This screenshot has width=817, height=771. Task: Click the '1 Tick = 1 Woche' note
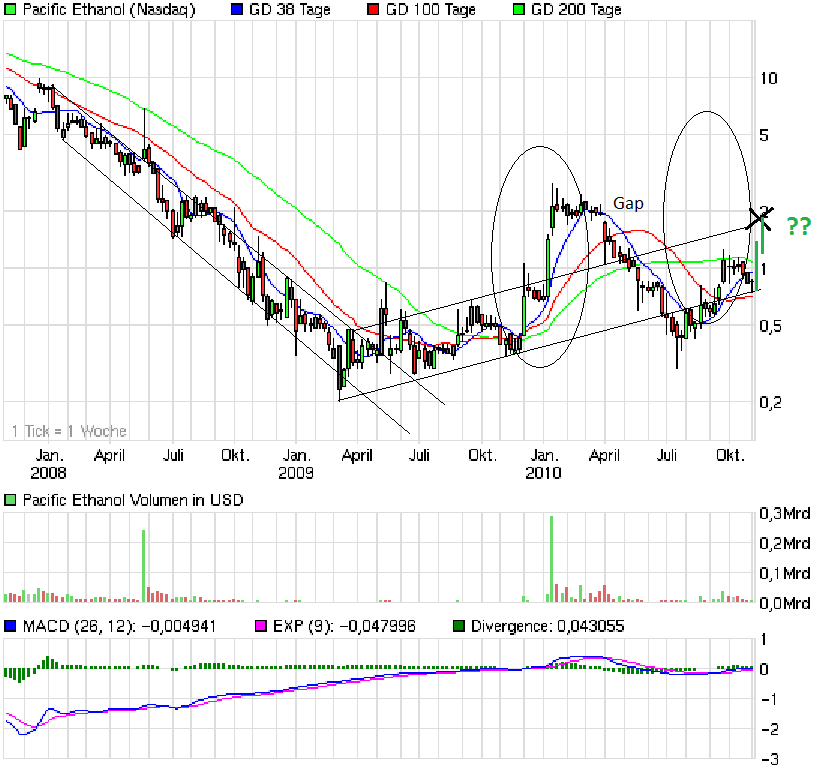click(x=69, y=431)
